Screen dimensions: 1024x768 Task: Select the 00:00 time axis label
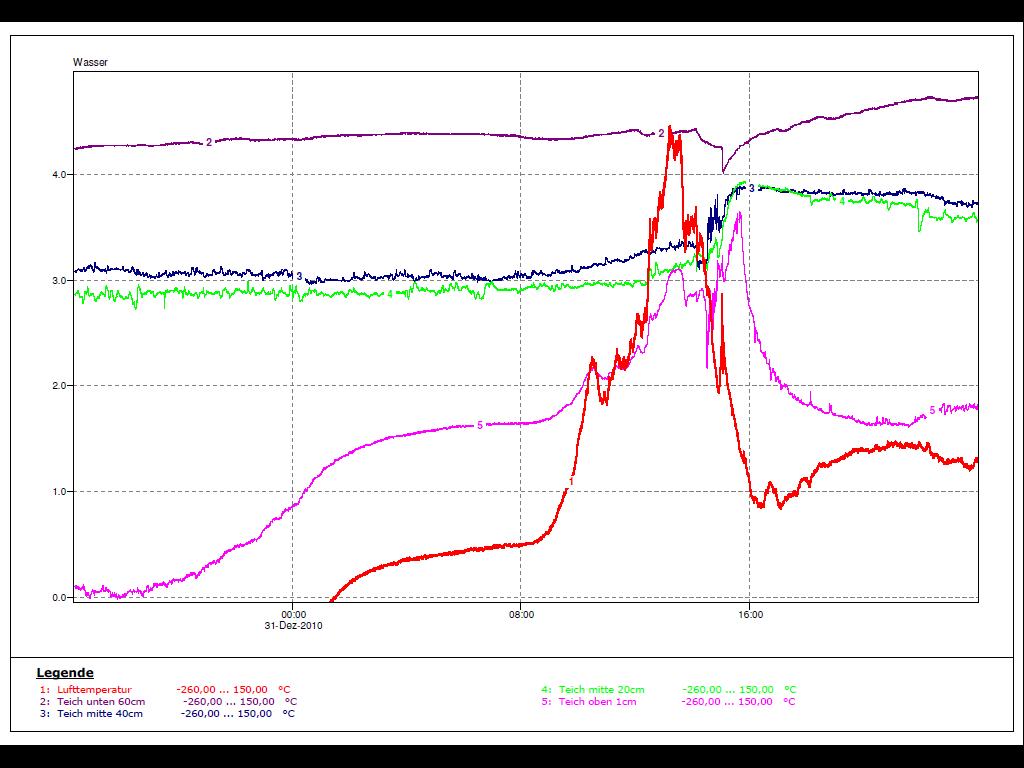coord(293,615)
